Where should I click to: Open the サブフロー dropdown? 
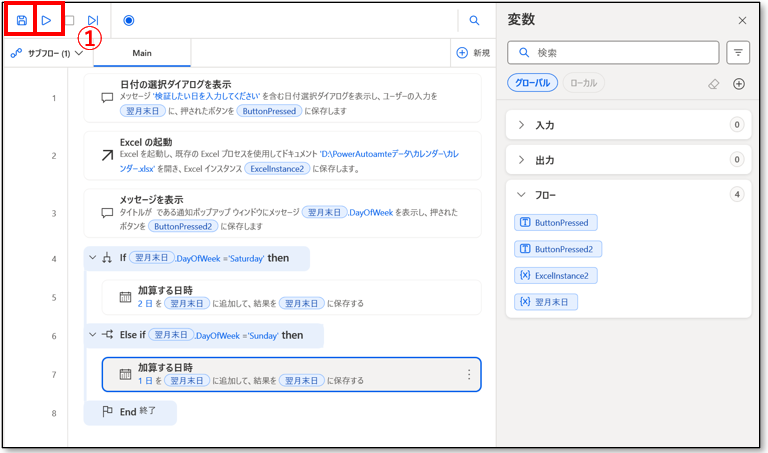[x=46, y=53]
